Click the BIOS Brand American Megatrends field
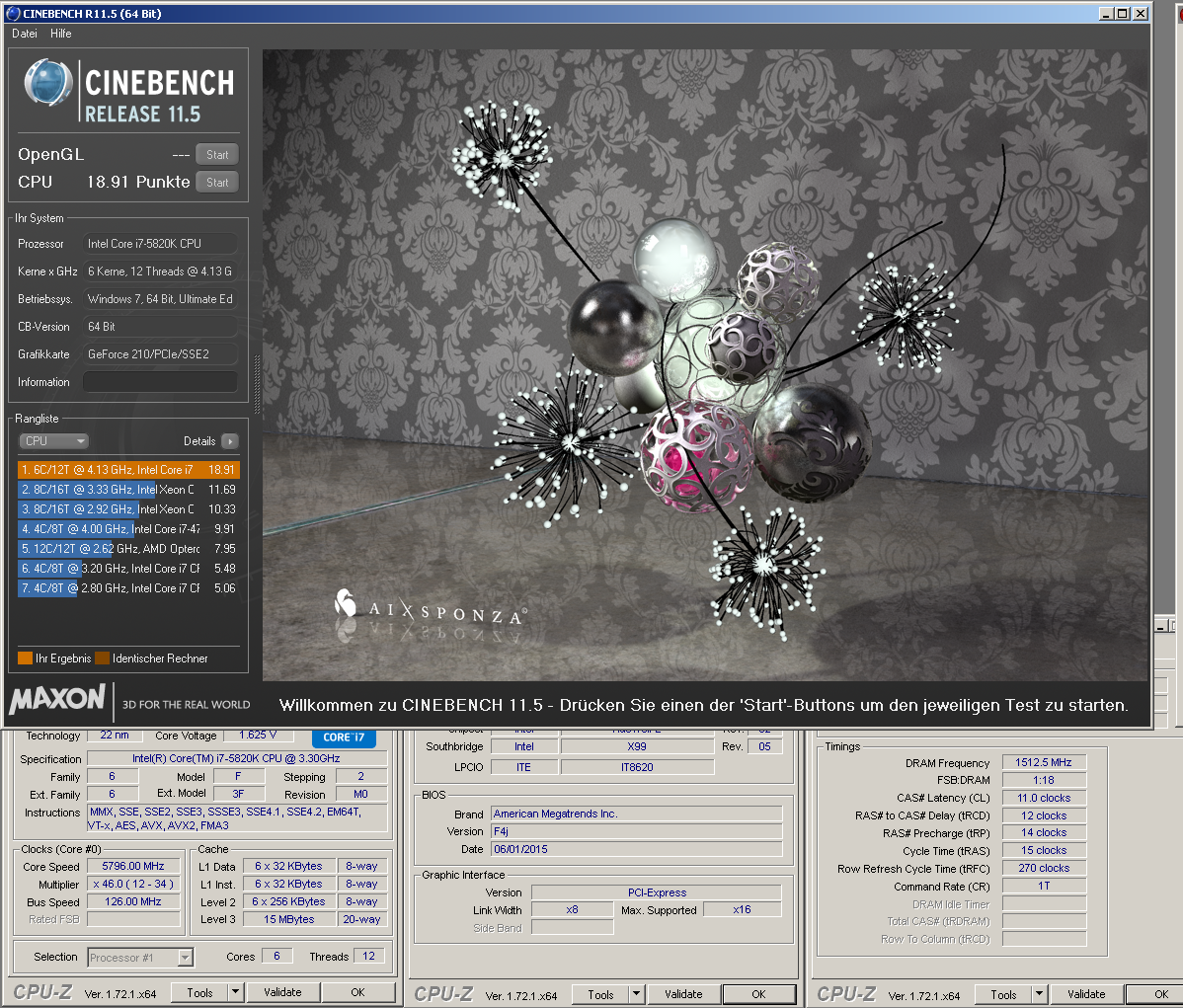Screen dimensions: 1183x1008 637,814
